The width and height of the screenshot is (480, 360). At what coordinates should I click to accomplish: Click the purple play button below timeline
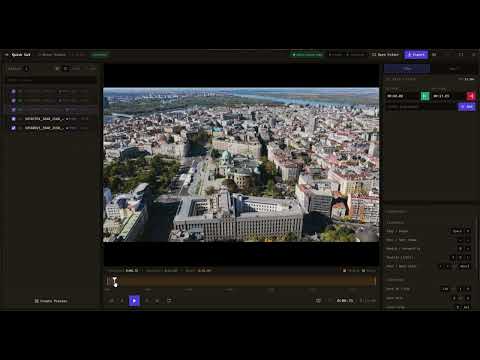(134, 300)
